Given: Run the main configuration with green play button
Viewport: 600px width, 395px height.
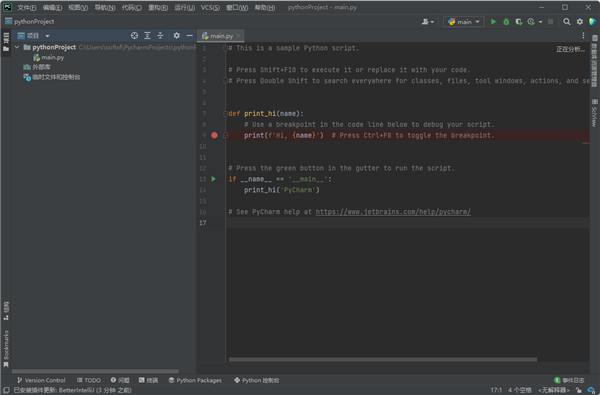Looking at the screenshot, I should pos(493,22).
